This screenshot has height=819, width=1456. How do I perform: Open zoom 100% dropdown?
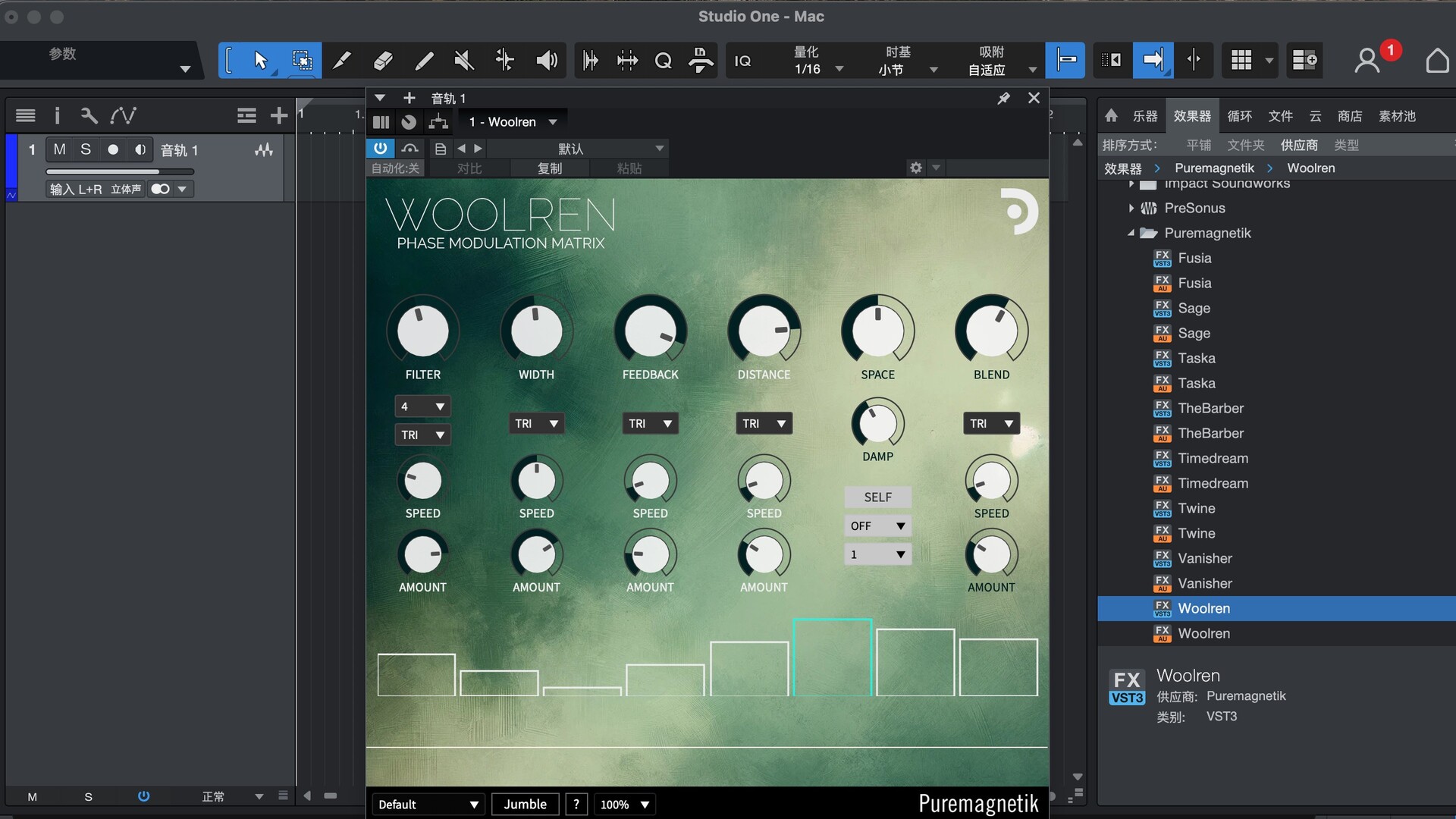624,804
